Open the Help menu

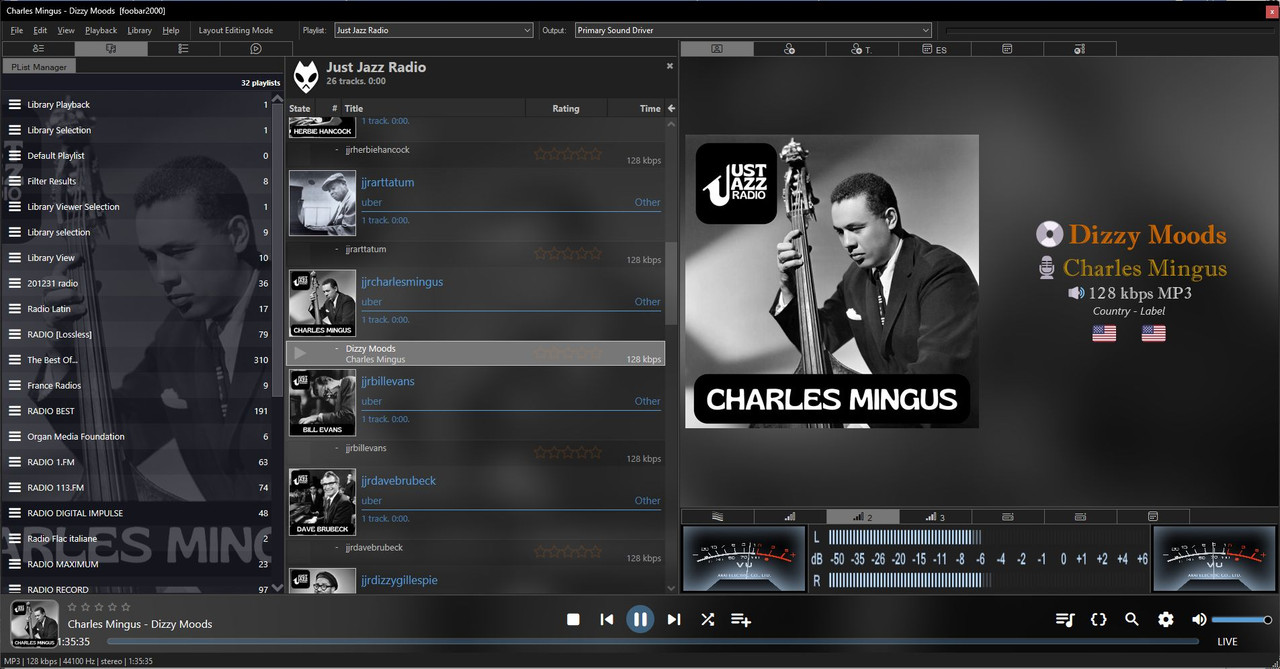[171, 30]
